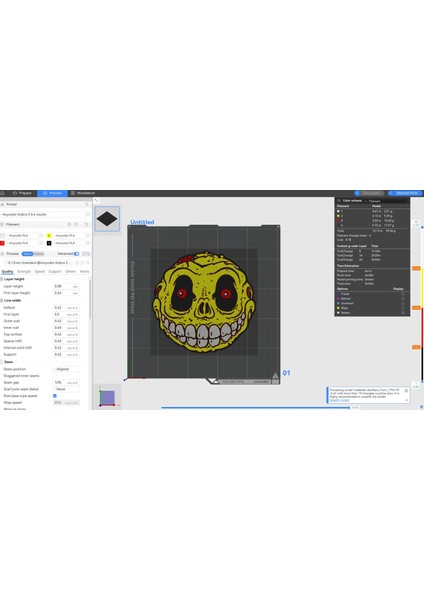Enable Staggered inner seams checkbox
This screenshot has width=424, height=600.
click(x=55, y=376)
